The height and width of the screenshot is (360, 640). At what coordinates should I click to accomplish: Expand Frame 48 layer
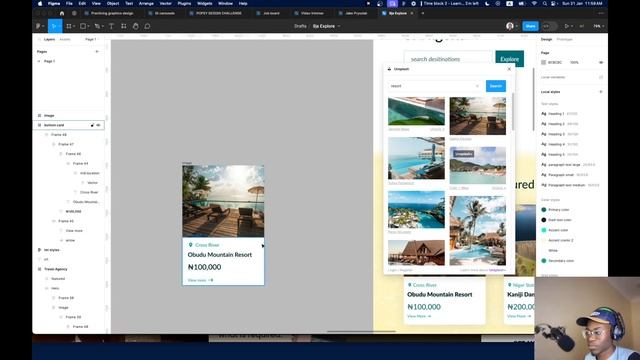point(47,135)
